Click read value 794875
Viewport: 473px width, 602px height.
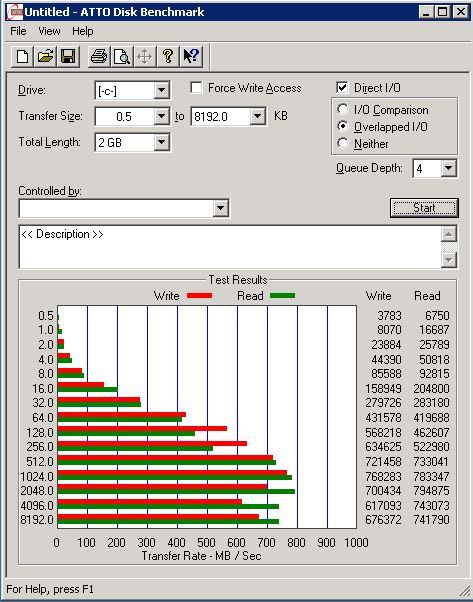431,491
